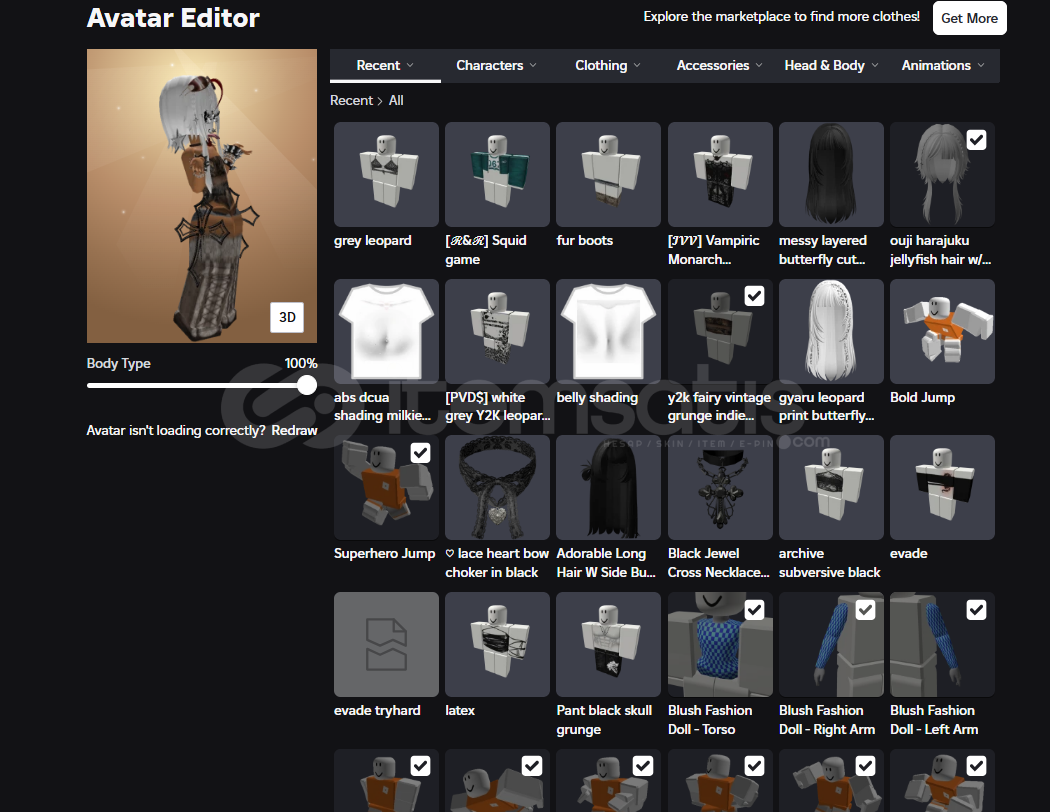Open the Animations tab
This screenshot has width=1050, height=812.
[x=943, y=66]
